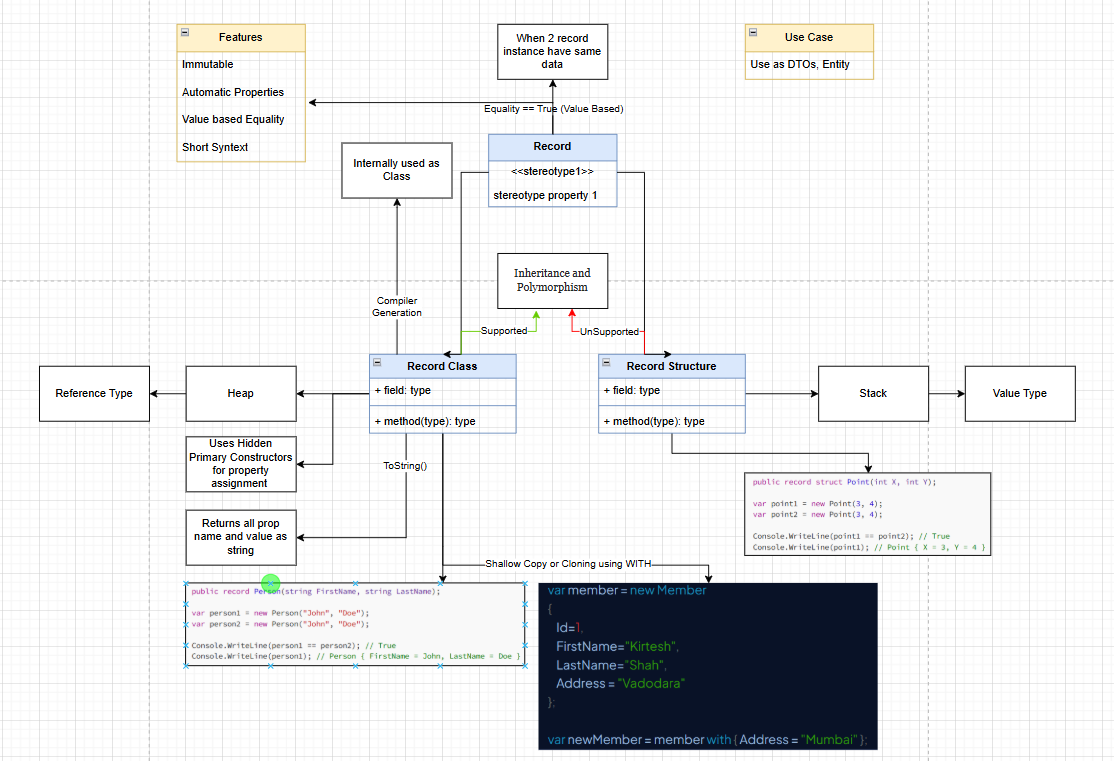Click the bottom-right resize handle of Person code box
1114x761 pixels.
pos(525,667)
